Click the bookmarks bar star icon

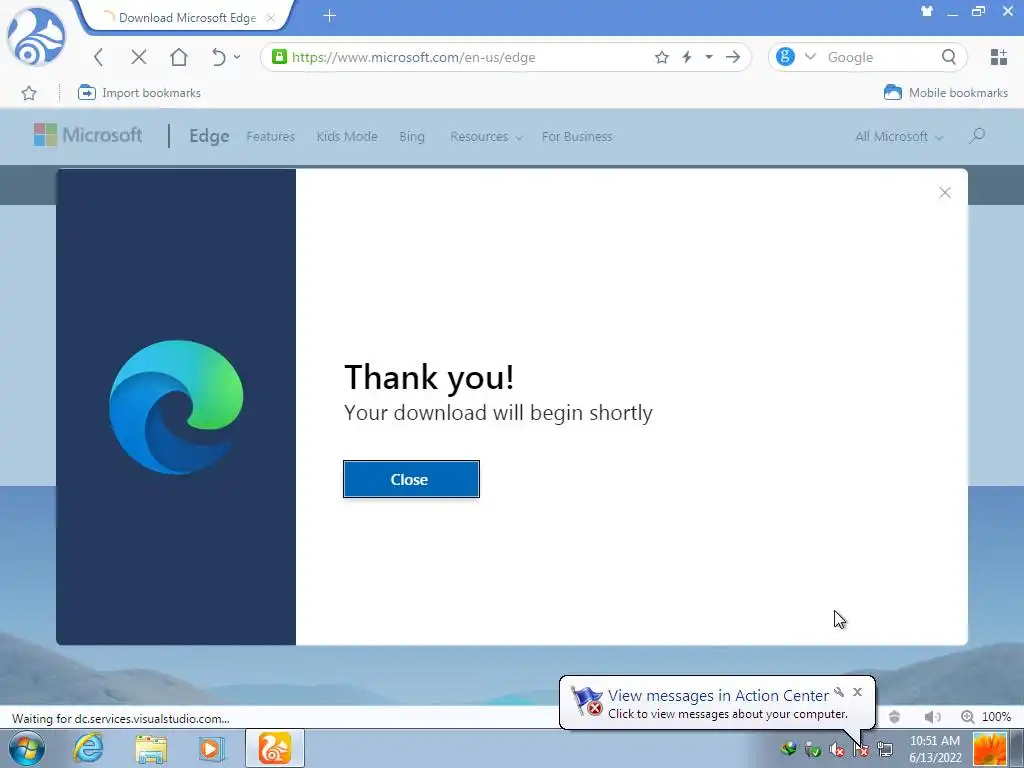click(29, 93)
